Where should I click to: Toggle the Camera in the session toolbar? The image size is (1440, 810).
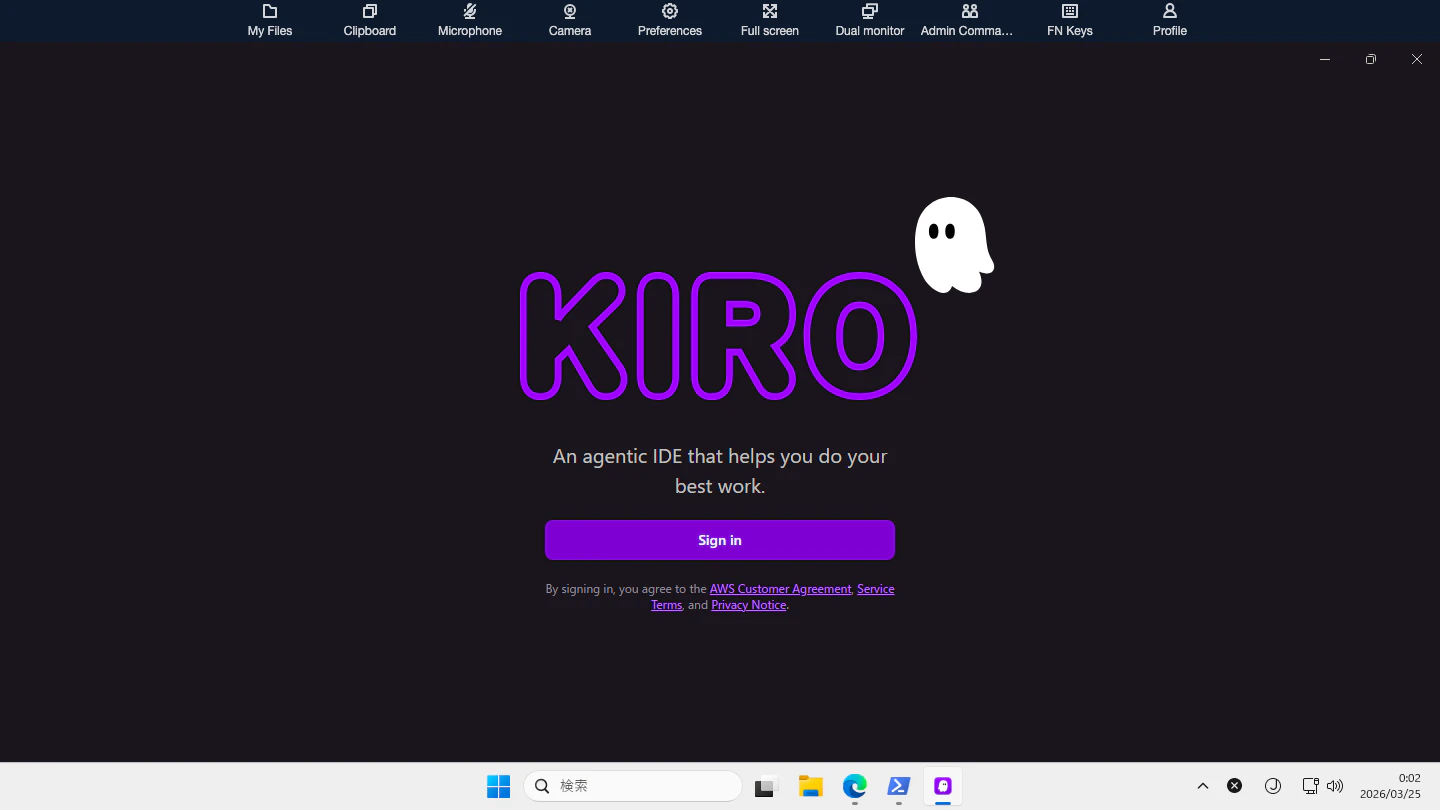click(570, 20)
